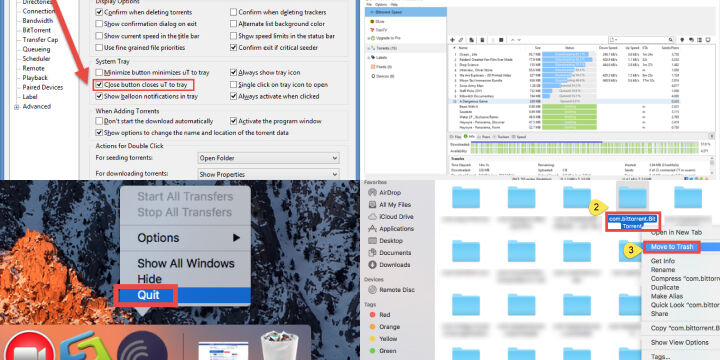The image size is (720, 360).
Task: Choose Make Alias in Finder context menu
Action: (x=667, y=296)
